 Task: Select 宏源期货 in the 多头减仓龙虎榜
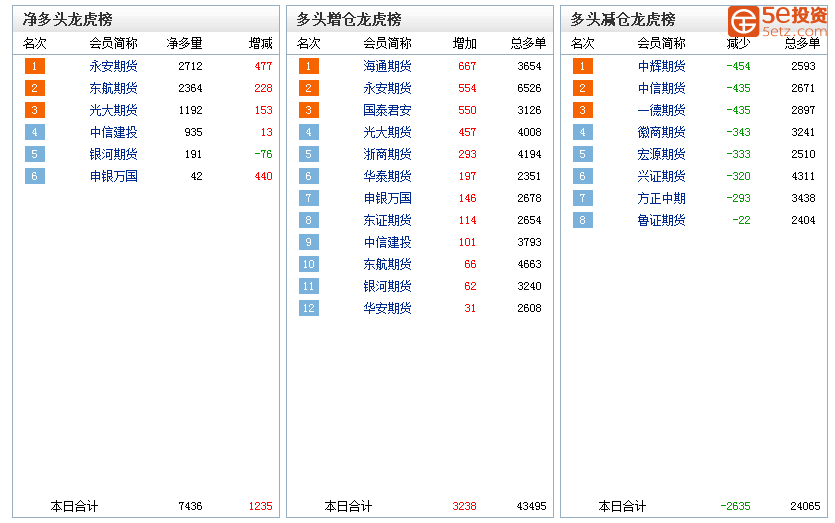coord(661,154)
